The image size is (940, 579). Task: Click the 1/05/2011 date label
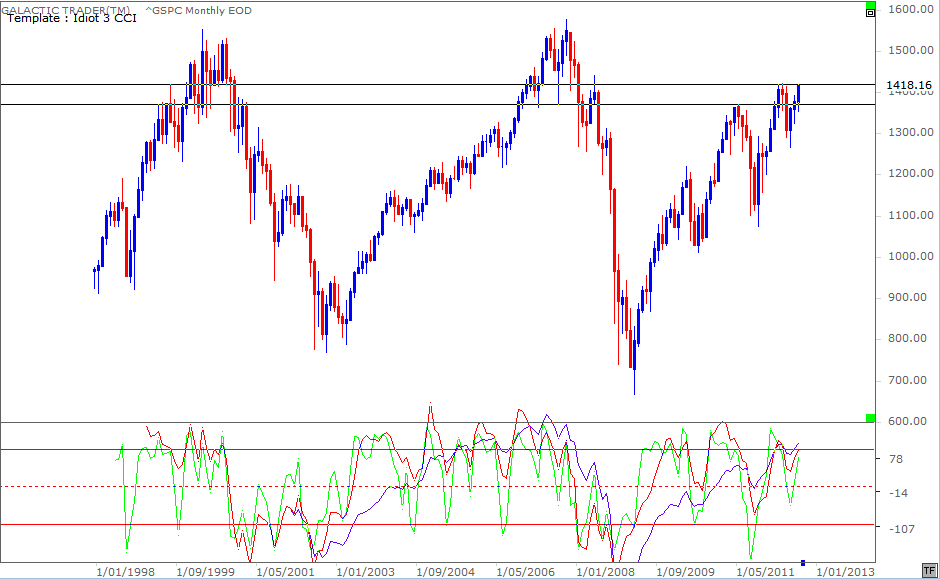(766, 572)
